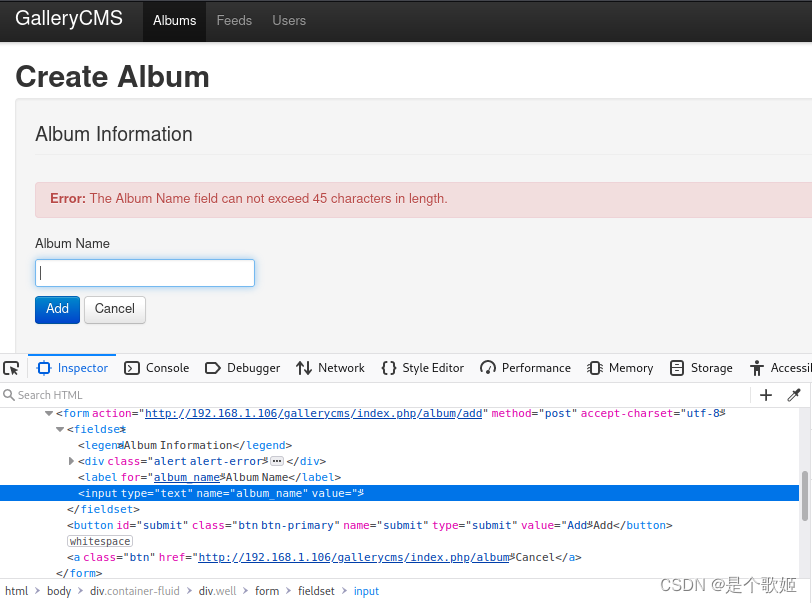Activate the element picker icon

[x=11, y=368]
